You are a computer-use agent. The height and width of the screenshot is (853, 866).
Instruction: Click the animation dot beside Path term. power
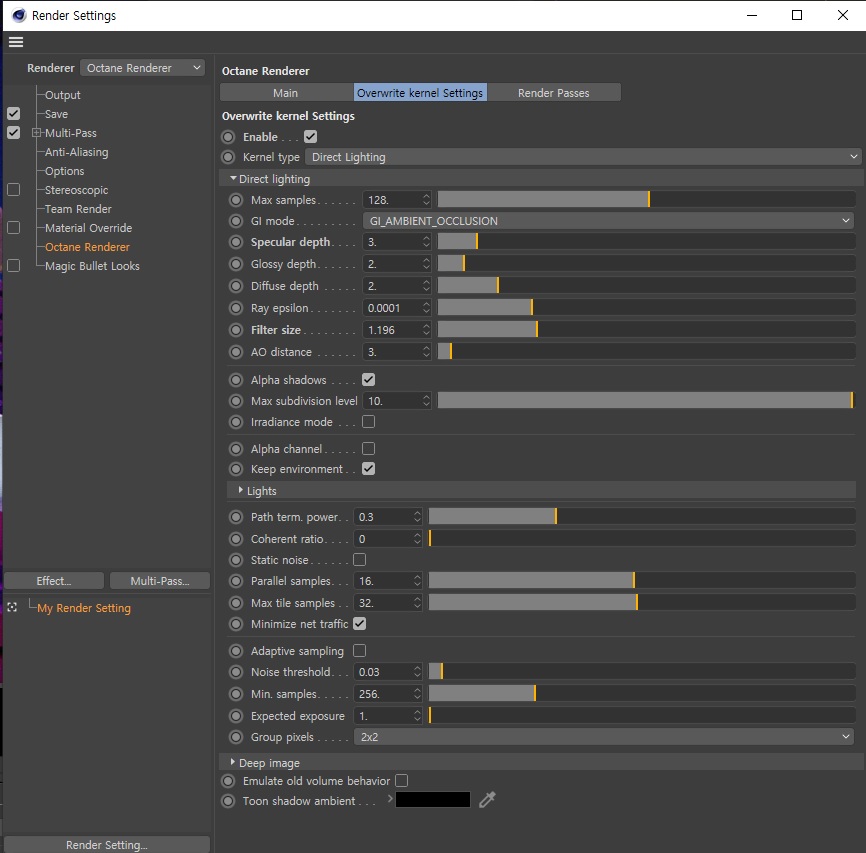pyautogui.click(x=236, y=517)
